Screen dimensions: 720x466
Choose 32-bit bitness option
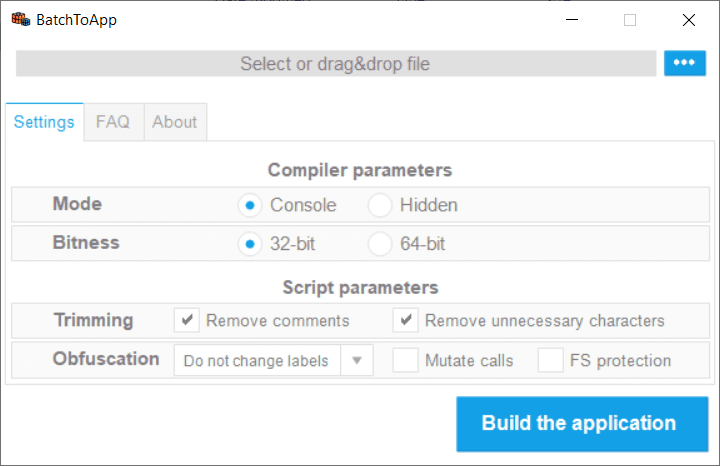pyautogui.click(x=250, y=243)
